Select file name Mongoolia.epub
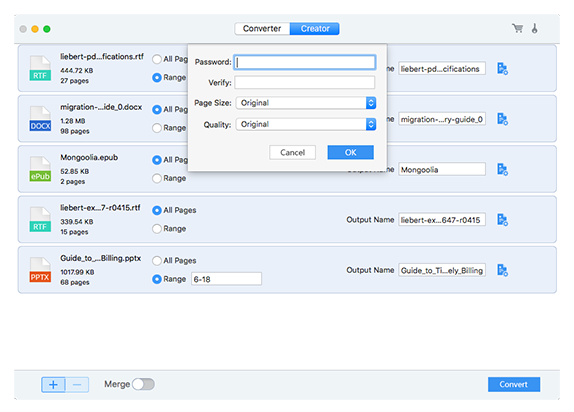Image resolution: width=574 pixels, height=412 pixels. pos(89,157)
